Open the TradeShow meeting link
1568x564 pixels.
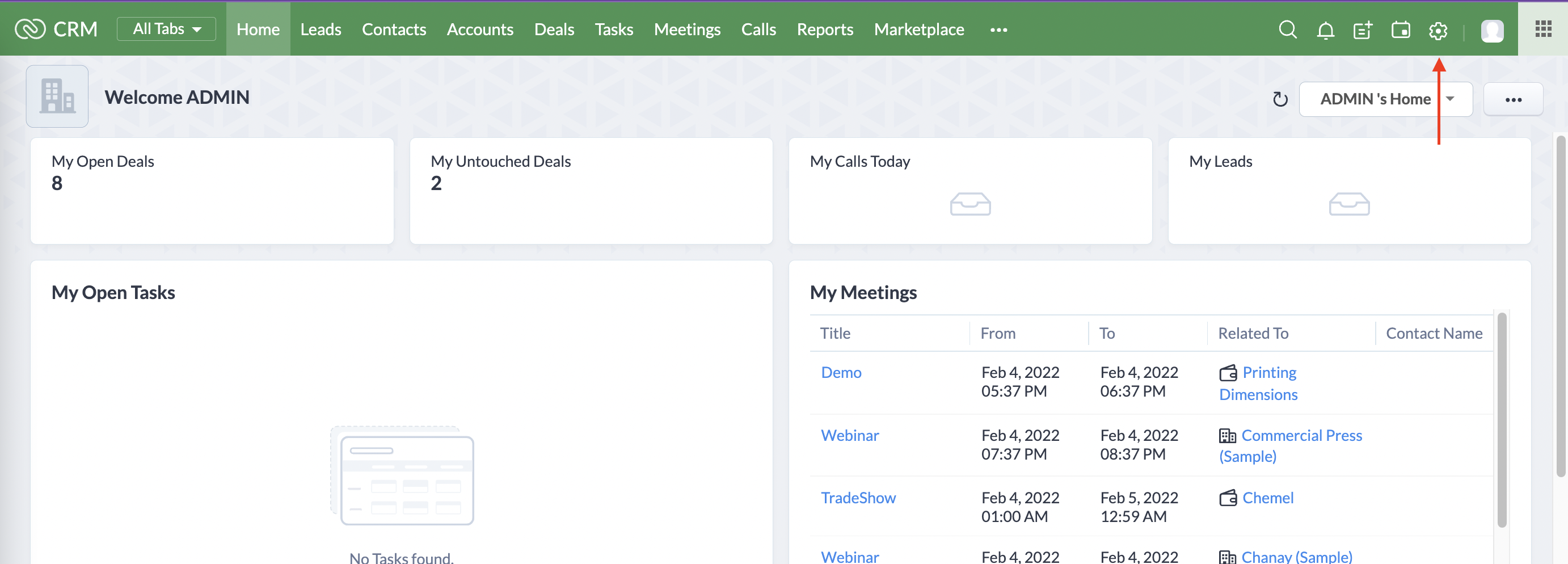point(858,498)
